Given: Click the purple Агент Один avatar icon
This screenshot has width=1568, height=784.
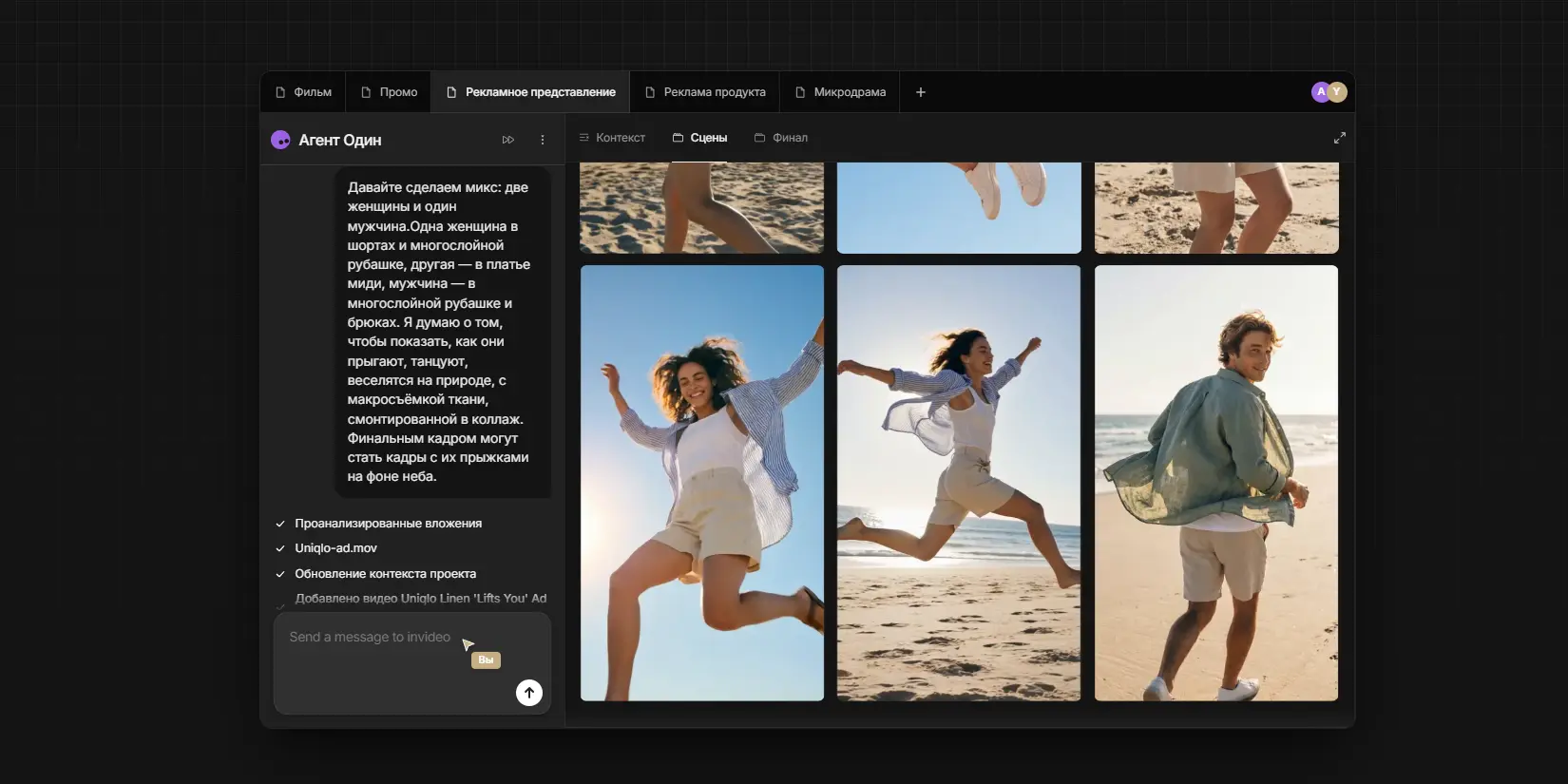Looking at the screenshot, I should coord(280,140).
